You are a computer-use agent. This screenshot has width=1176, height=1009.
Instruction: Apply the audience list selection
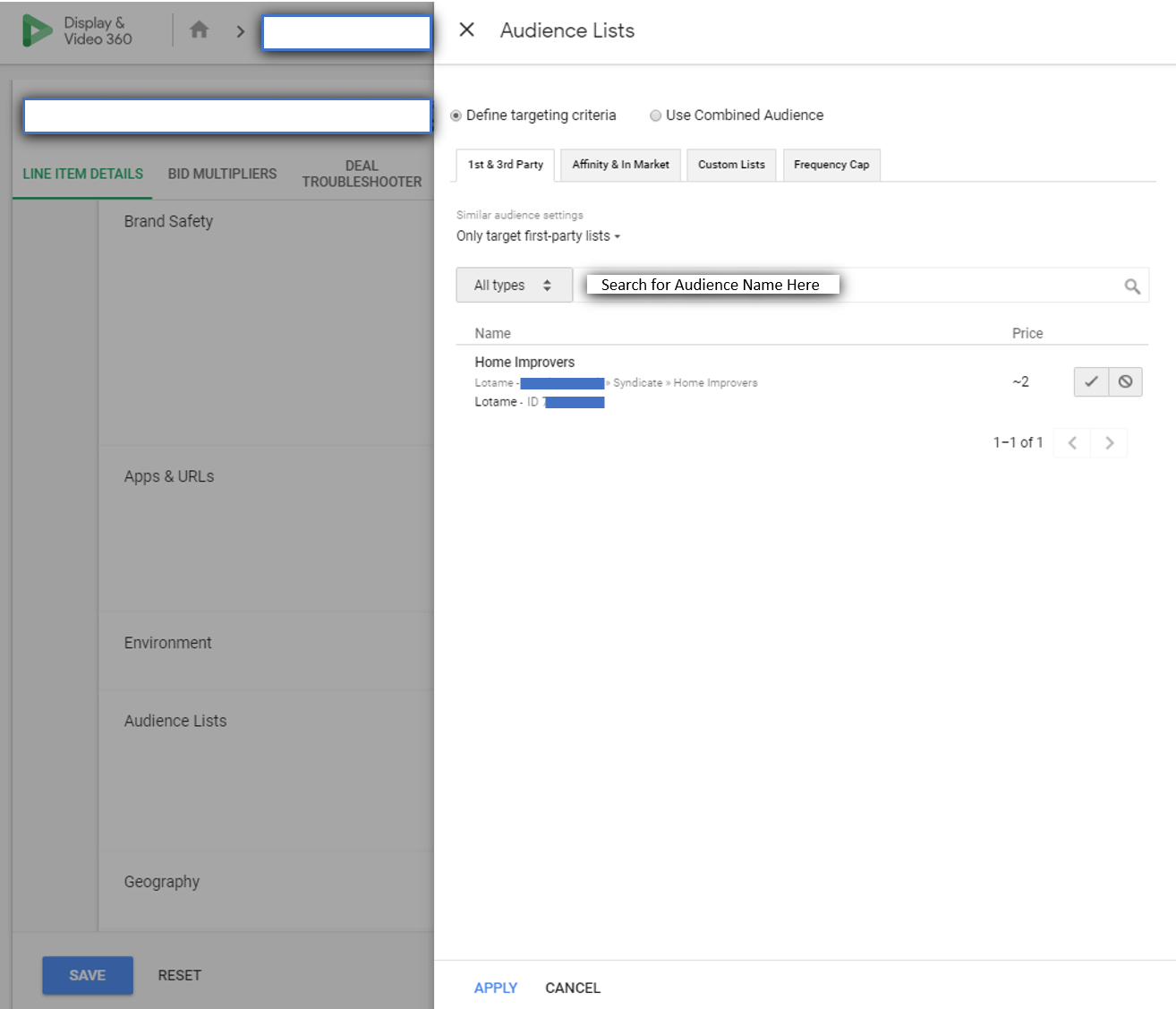click(x=496, y=988)
